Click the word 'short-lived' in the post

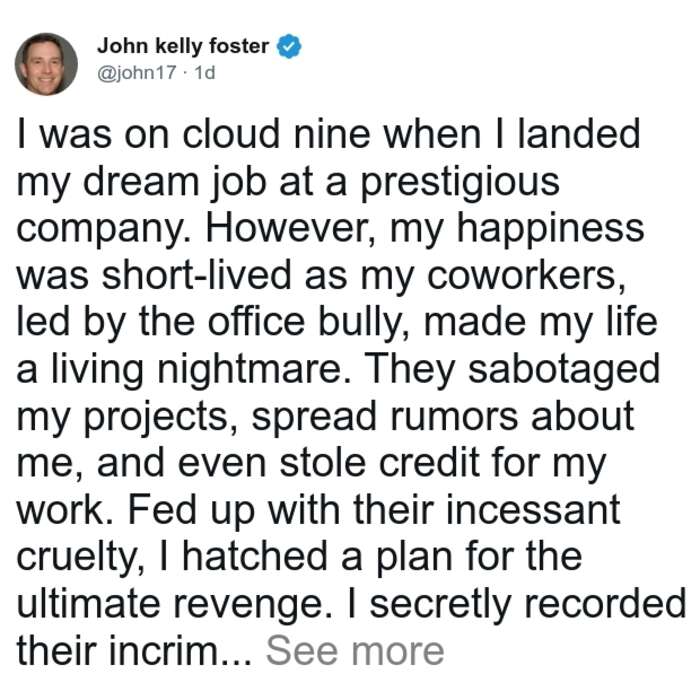(x=196, y=275)
